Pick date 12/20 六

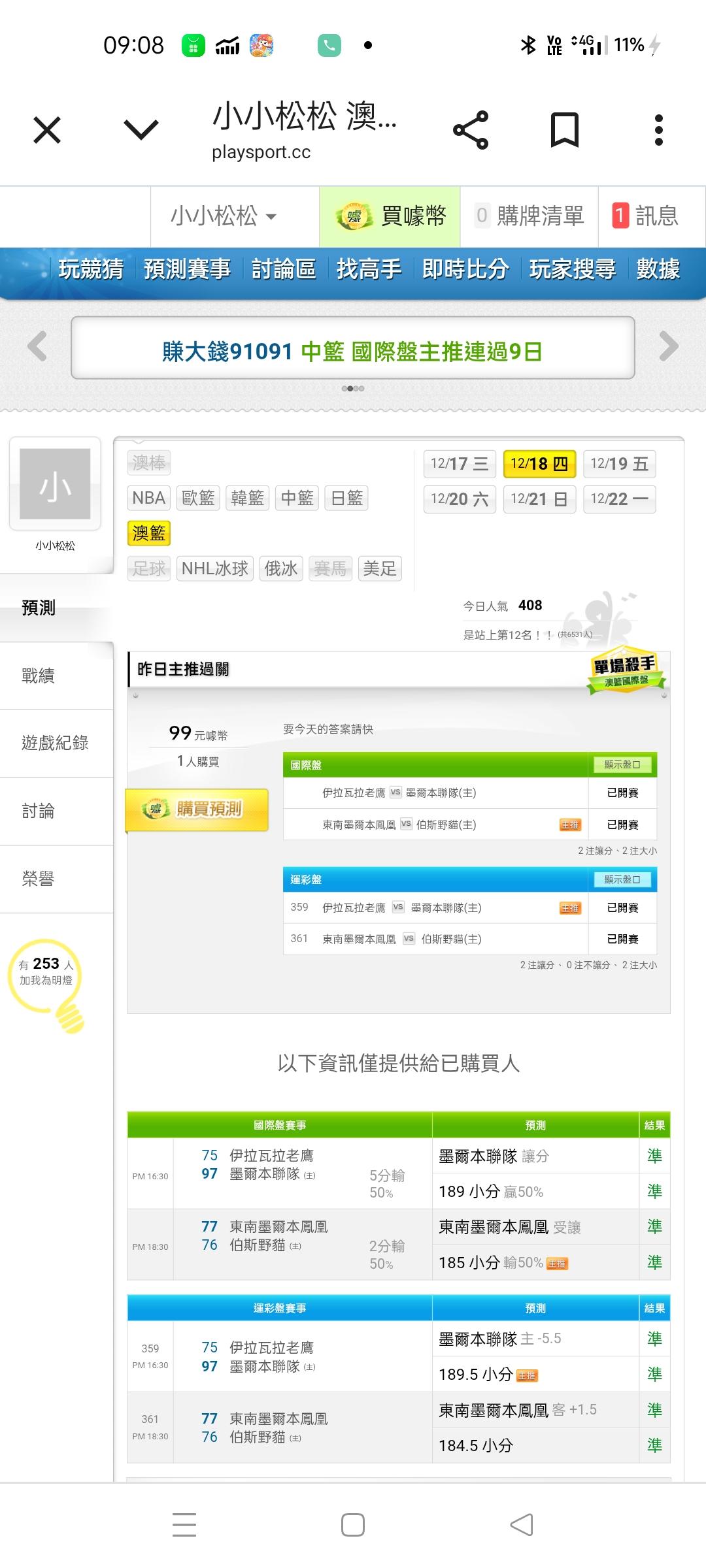460,499
